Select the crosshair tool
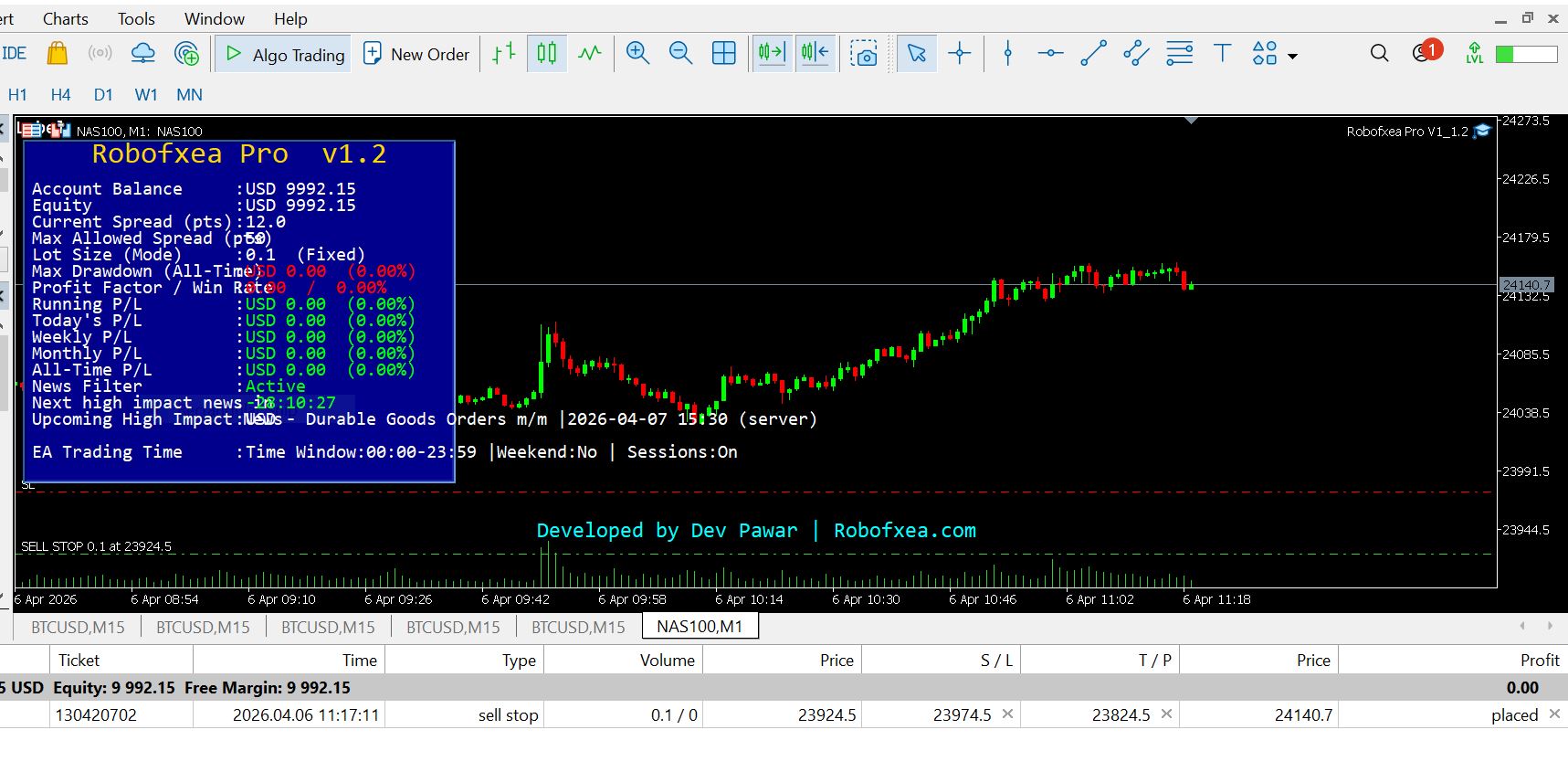 pos(959,54)
